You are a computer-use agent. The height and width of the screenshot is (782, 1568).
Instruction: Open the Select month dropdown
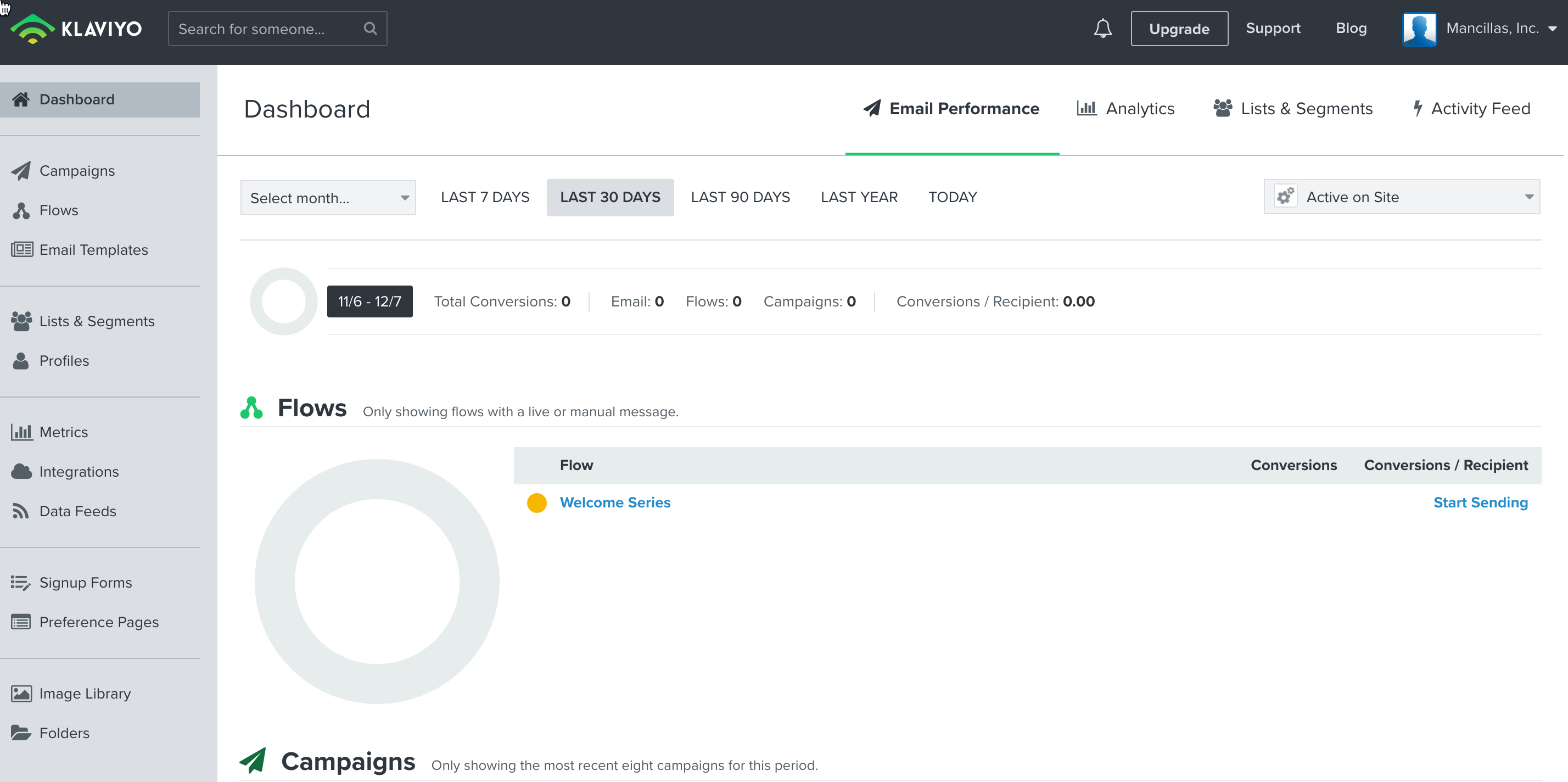327,198
